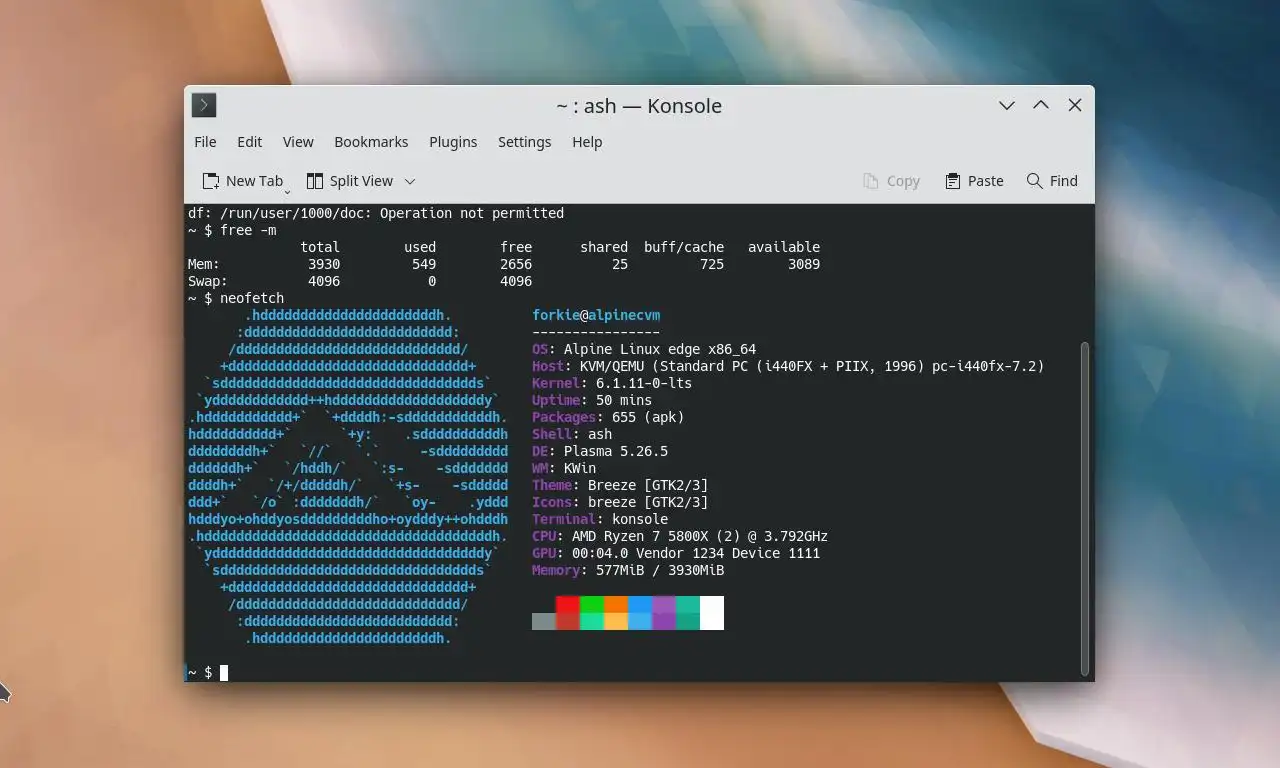Click the 'Plasma 5.26.5' DE text
Image resolution: width=1280 pixels, height=768 pixels.
click(x=616, y=451)
